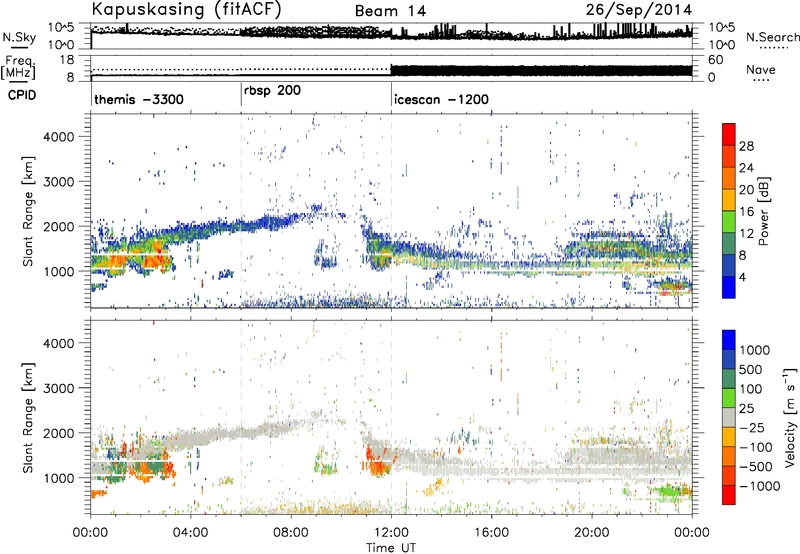Viewport: 800px width, 554px height.
Task: Click the "Power [dB]" colorbar label
Action: (x=763, y=211)
